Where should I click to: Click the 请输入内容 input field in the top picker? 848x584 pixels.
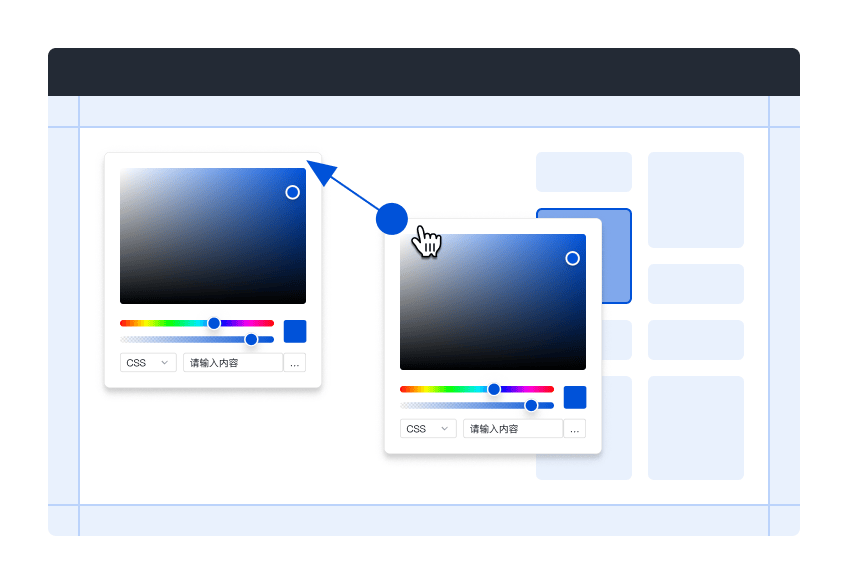tap(232, 362)
